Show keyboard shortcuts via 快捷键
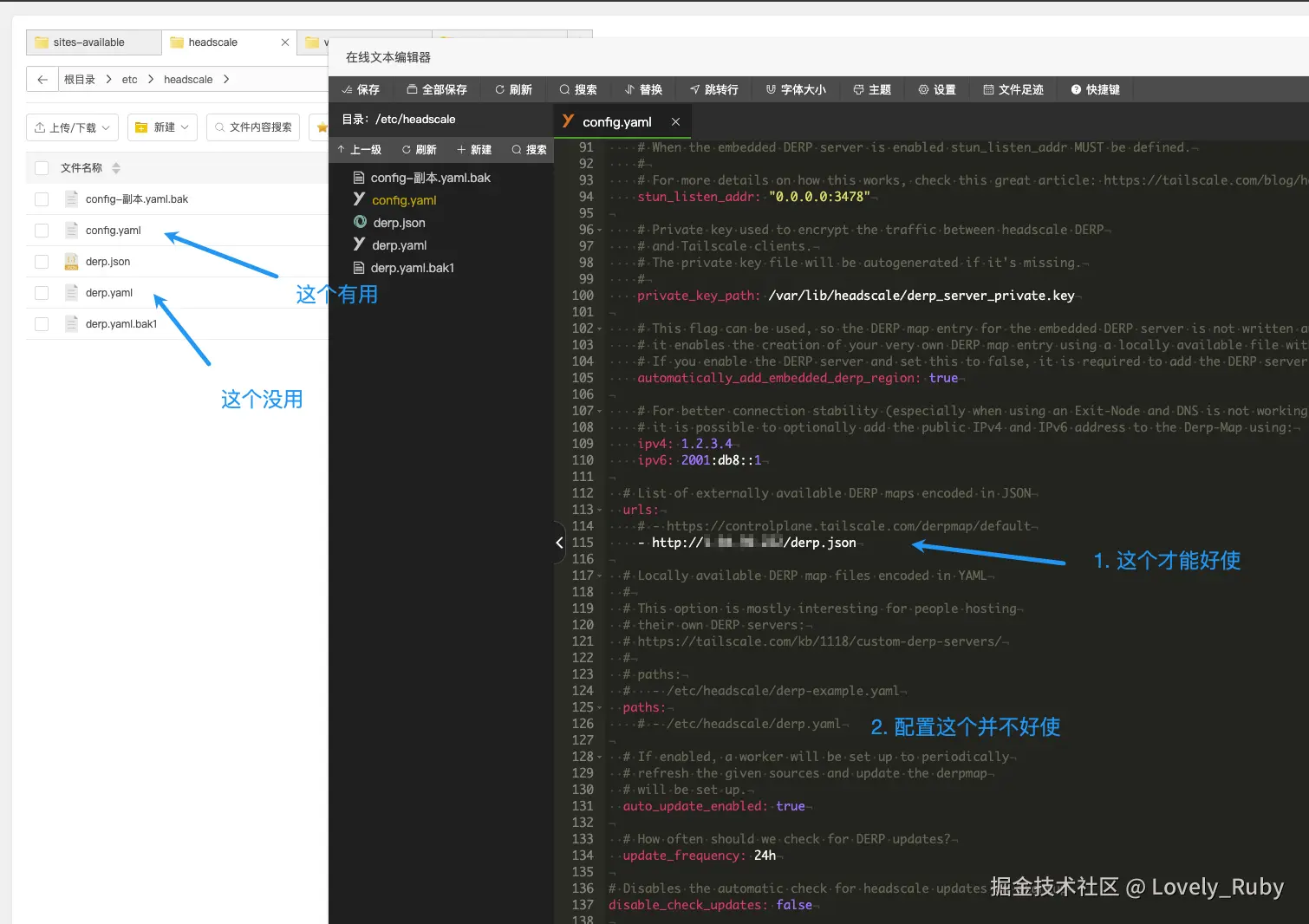 pos(1094,89)
